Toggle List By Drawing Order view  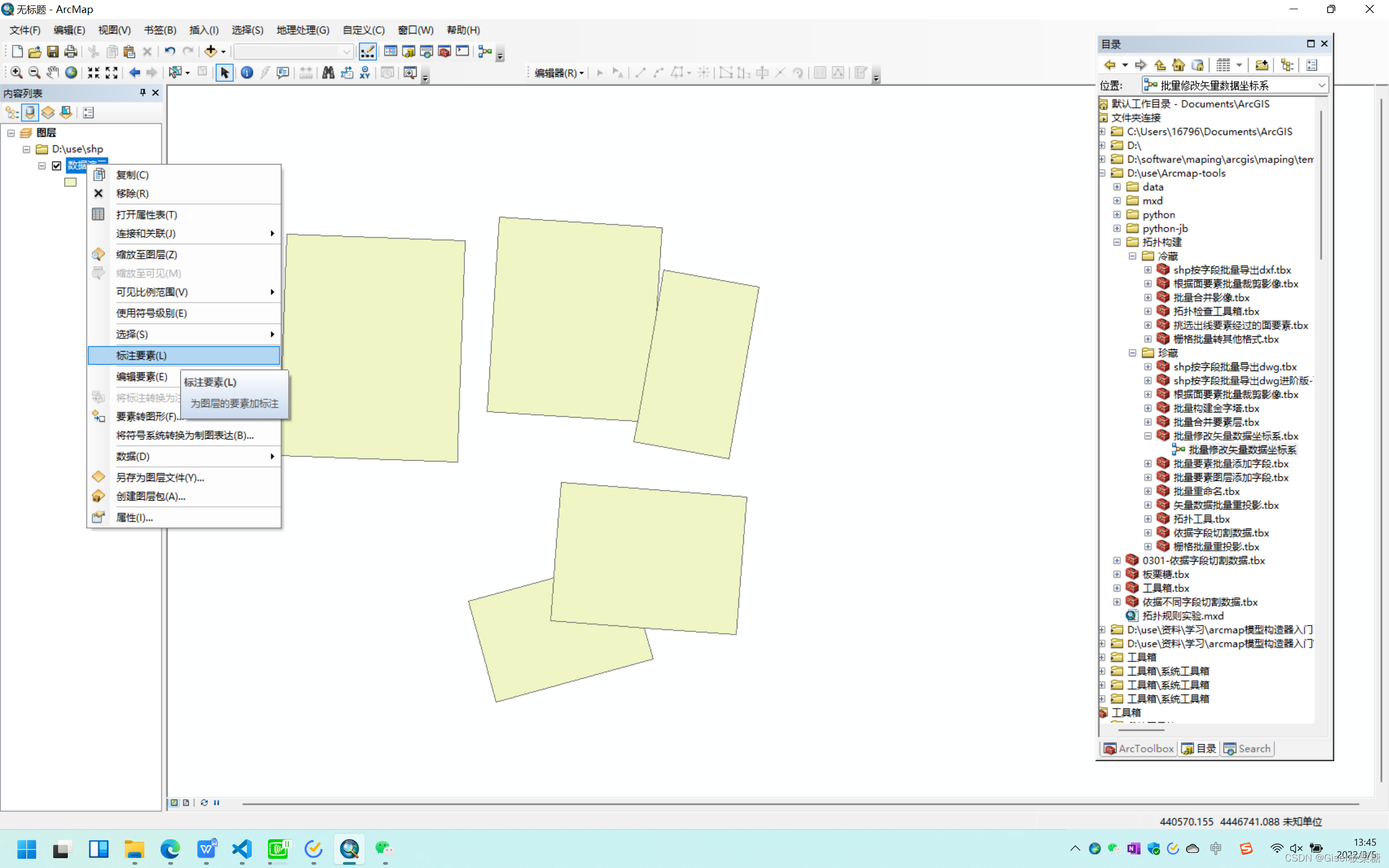click(x=12, y=113)
